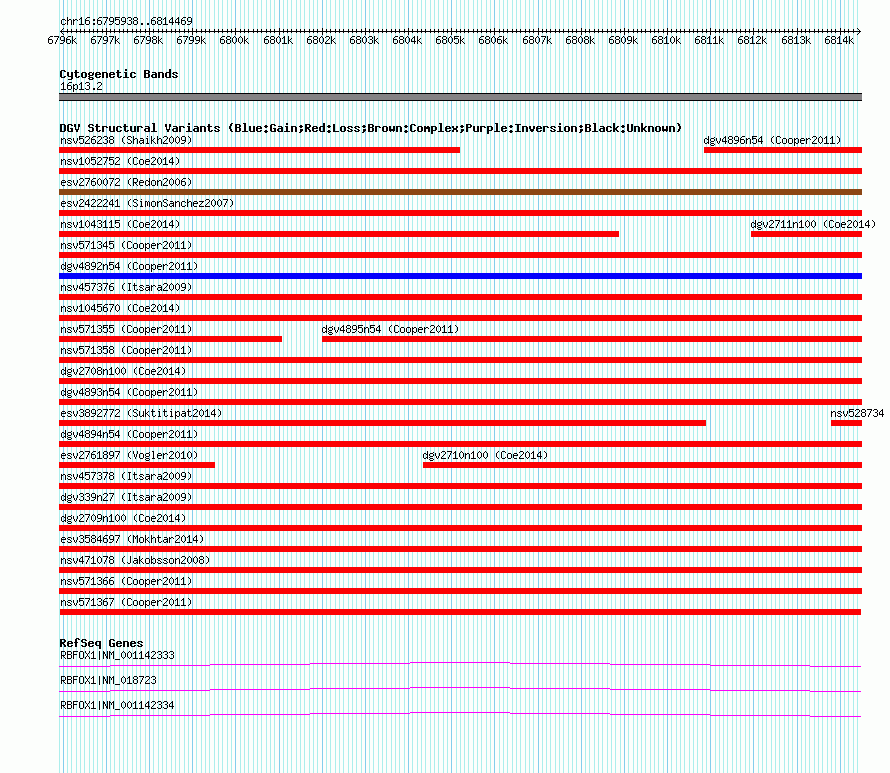
Task: Click the red bar under dgv2710n100
Action: pyautogui.click(x=643, y=465)
